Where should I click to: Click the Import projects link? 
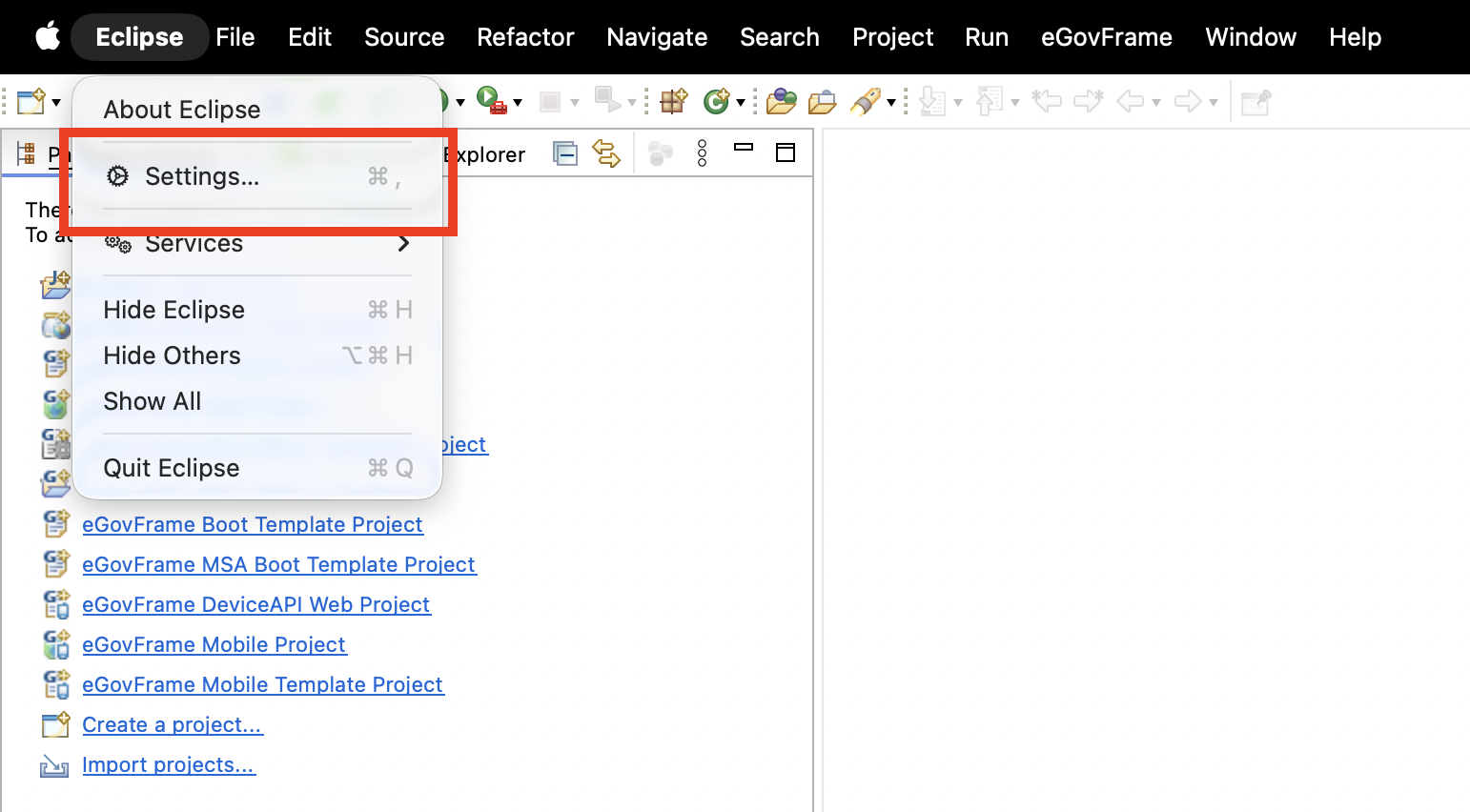pyautogui.click(x=169, y=764)
